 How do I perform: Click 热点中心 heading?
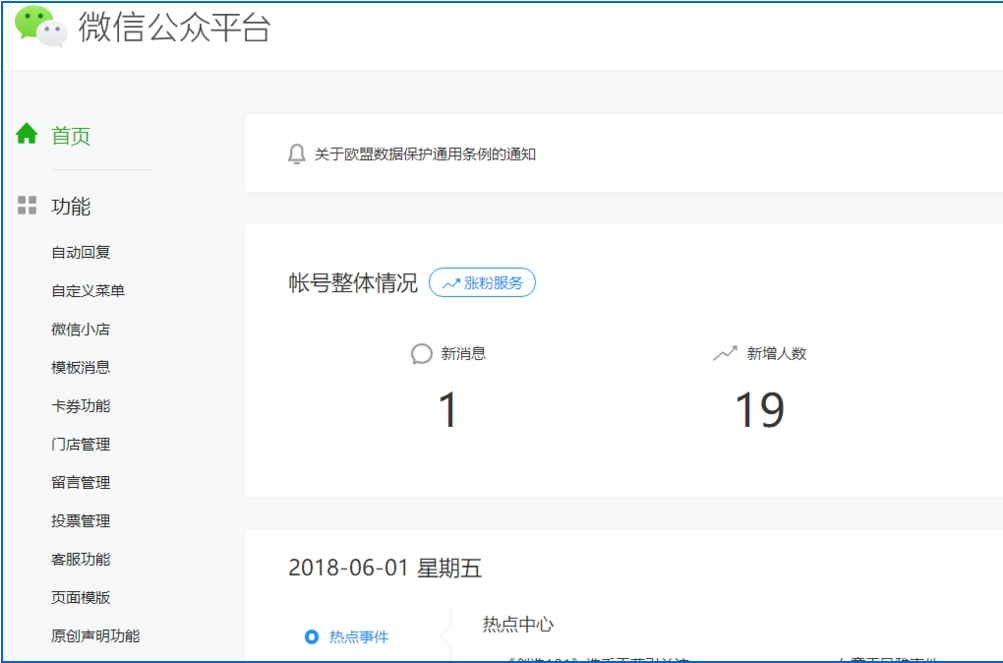pos(517,624)
